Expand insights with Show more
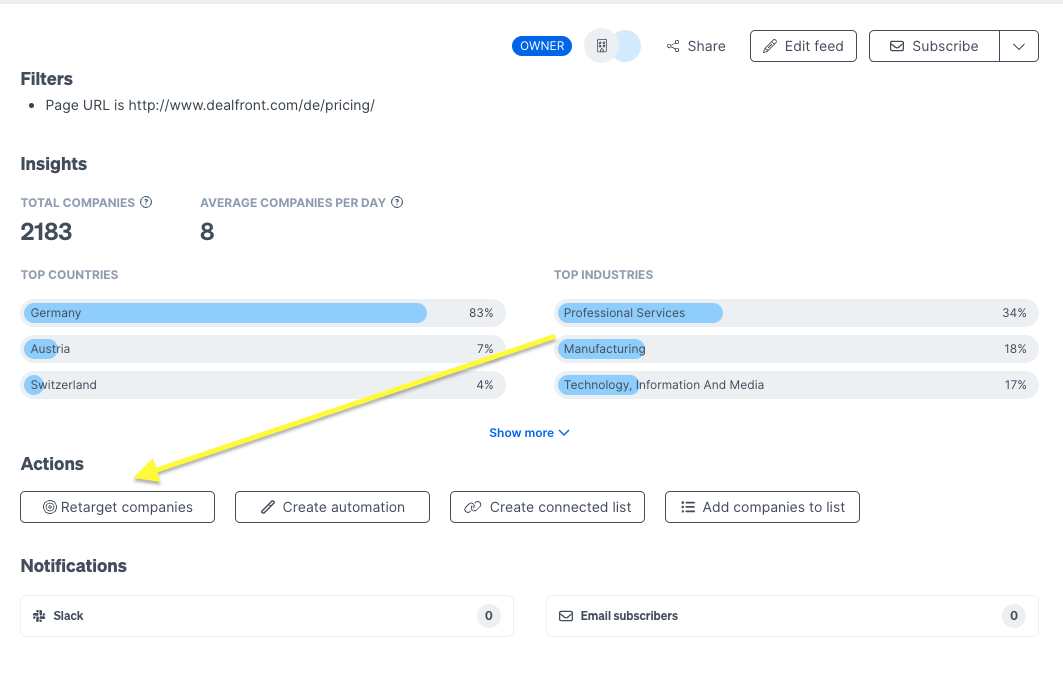 (x=529, y=433)
